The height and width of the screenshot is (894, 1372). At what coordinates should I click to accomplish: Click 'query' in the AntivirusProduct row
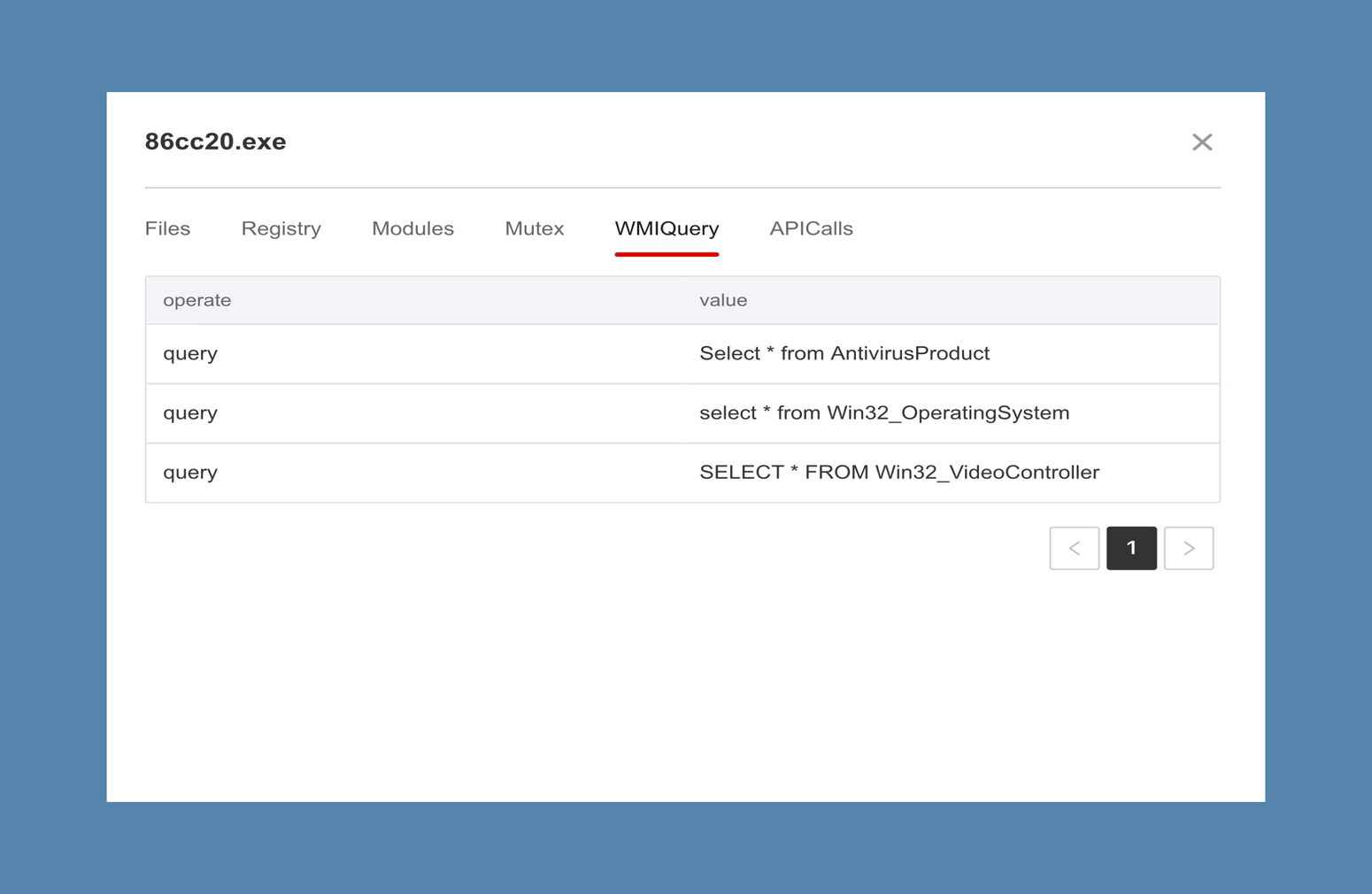tap(190, 353)
